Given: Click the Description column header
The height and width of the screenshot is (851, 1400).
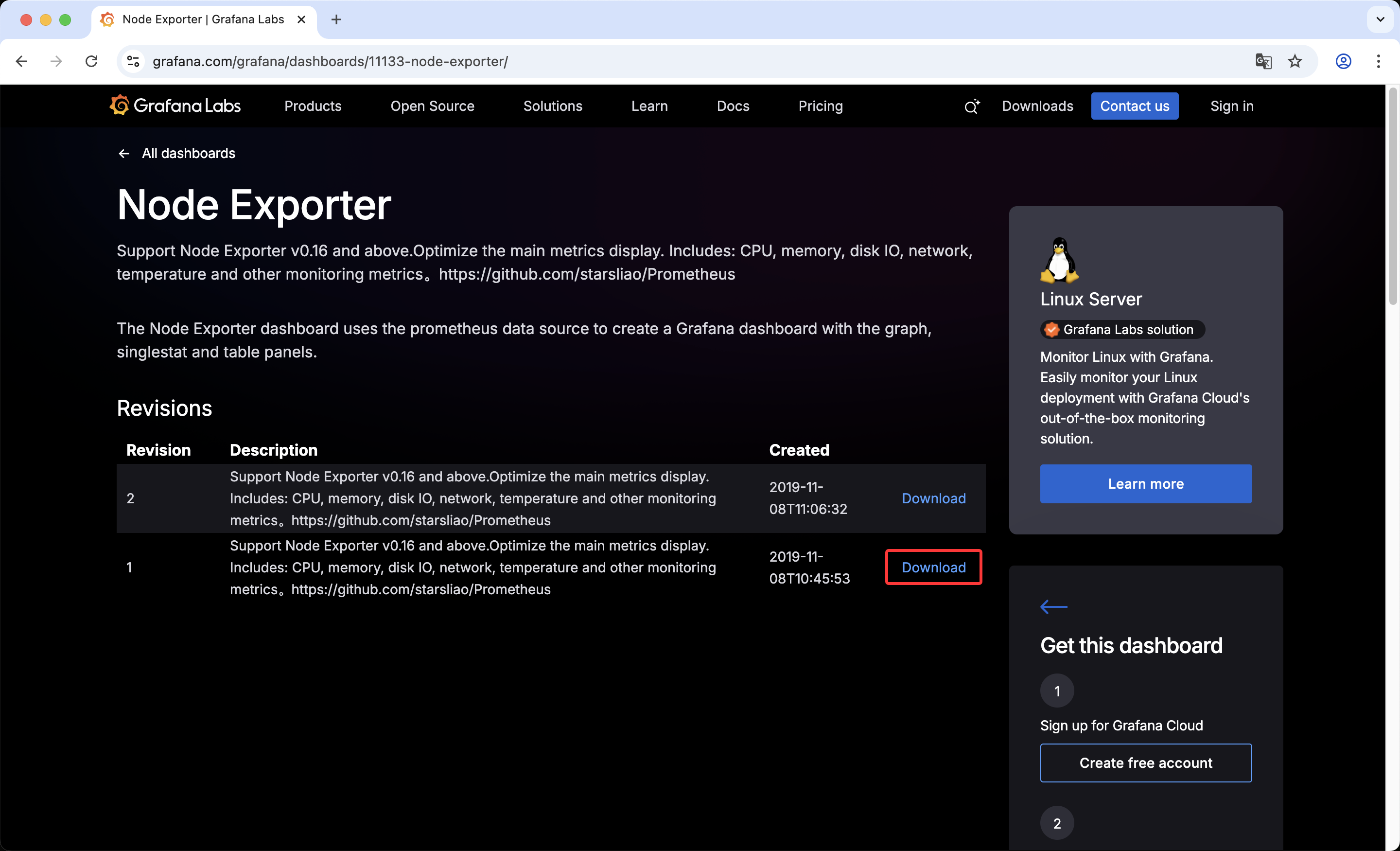Looking at the screenshot, I should [x=273, y=450].
